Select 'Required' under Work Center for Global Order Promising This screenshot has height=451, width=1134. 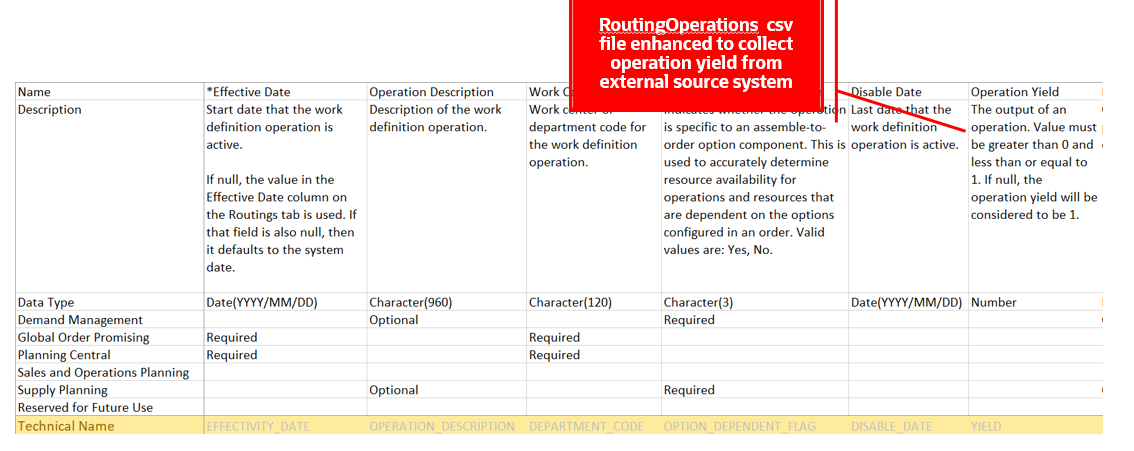click(x=594, y=338)
